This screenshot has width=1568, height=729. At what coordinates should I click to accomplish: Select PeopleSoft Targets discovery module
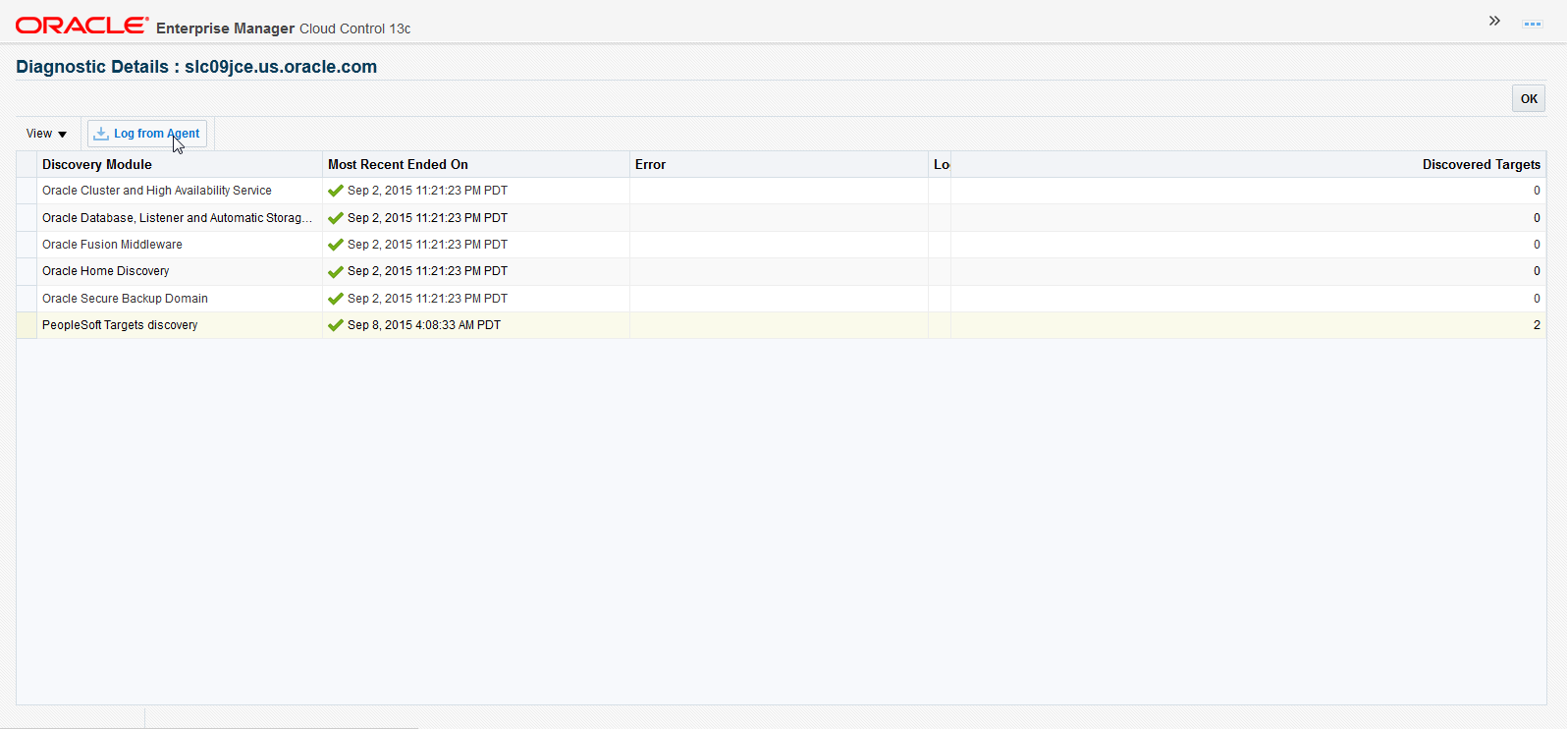[x=120, y=325]
